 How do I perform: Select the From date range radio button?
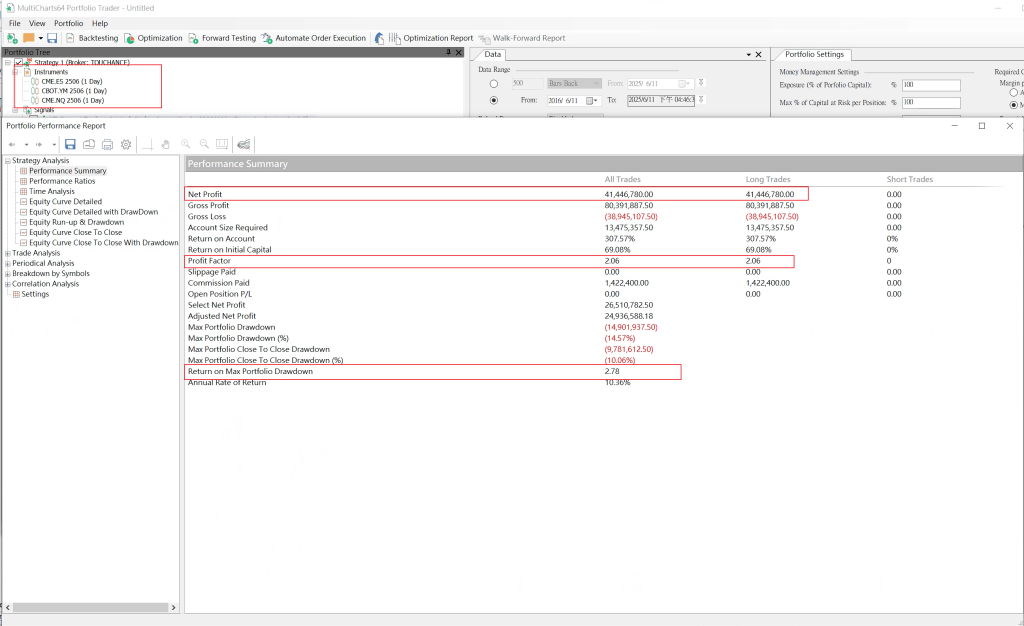[x=494, y=100]
